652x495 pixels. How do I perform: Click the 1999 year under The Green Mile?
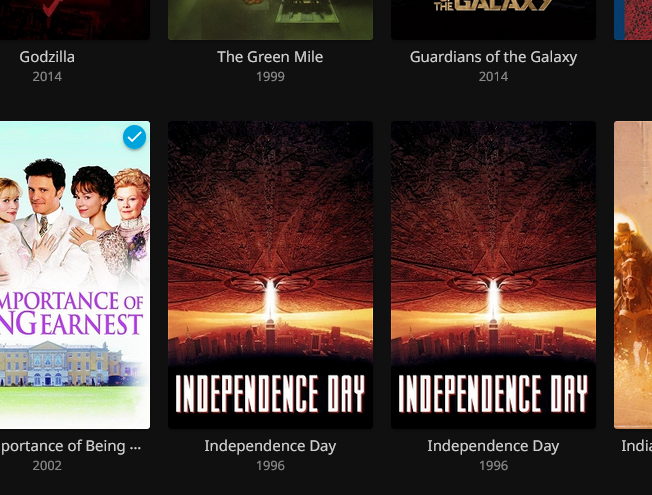coord(270,77)
